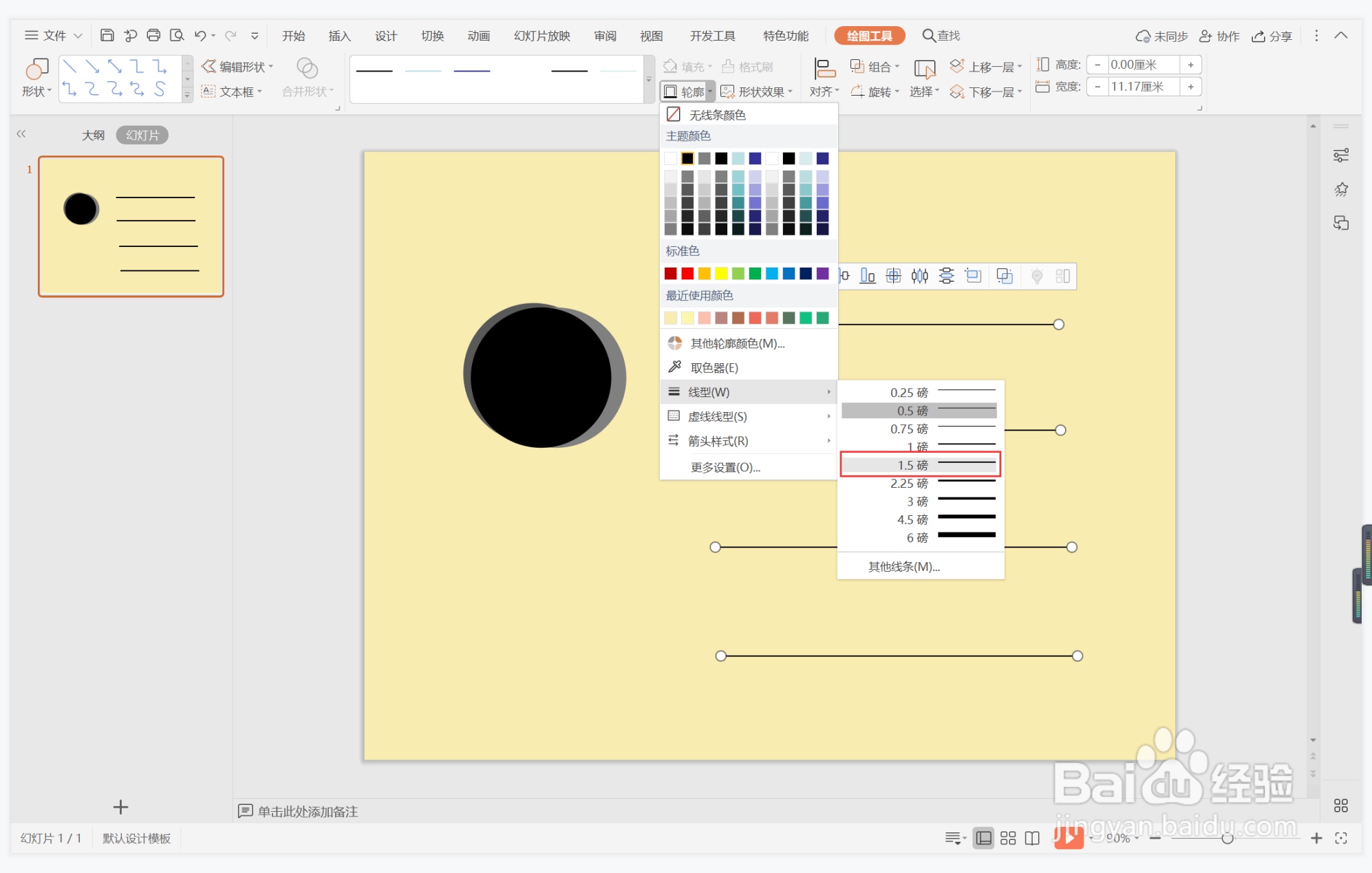Pick the standard purple outline color
The height and width of the screenshot is (873, 1372).
click(823, 274)
